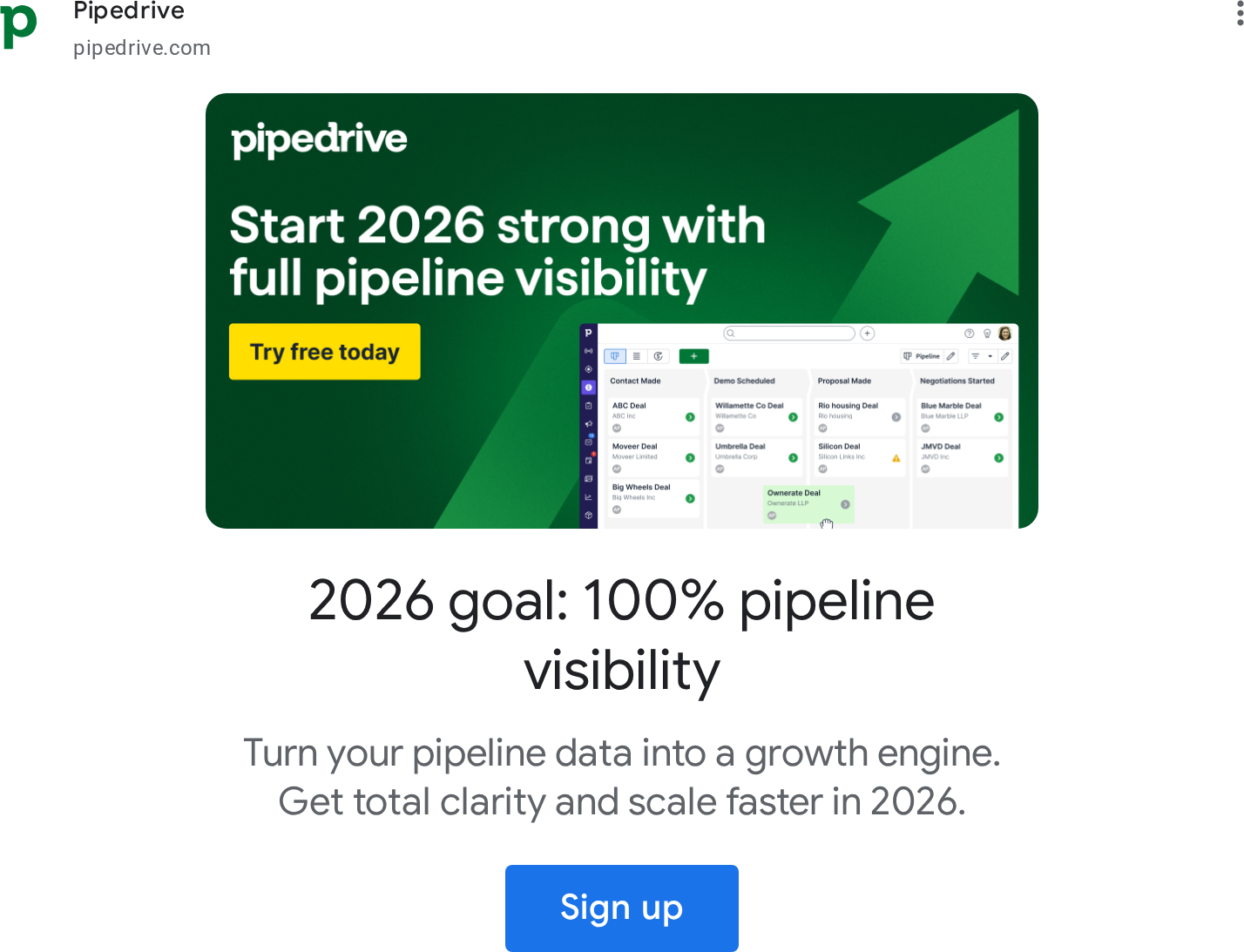Click the circled plus quick-add icon

tap(867, 334)
